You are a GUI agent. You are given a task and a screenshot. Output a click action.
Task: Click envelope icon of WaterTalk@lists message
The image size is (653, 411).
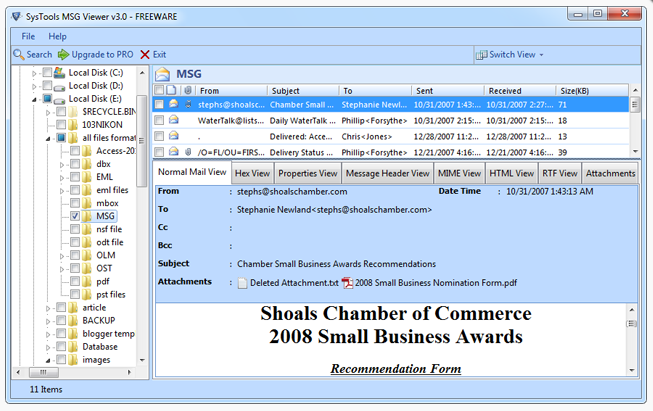coord(174,120)
